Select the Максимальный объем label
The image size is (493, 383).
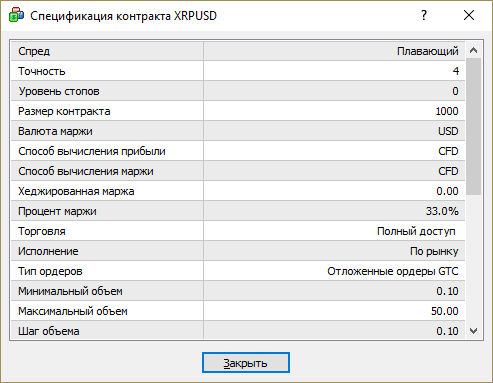[73, 311]
